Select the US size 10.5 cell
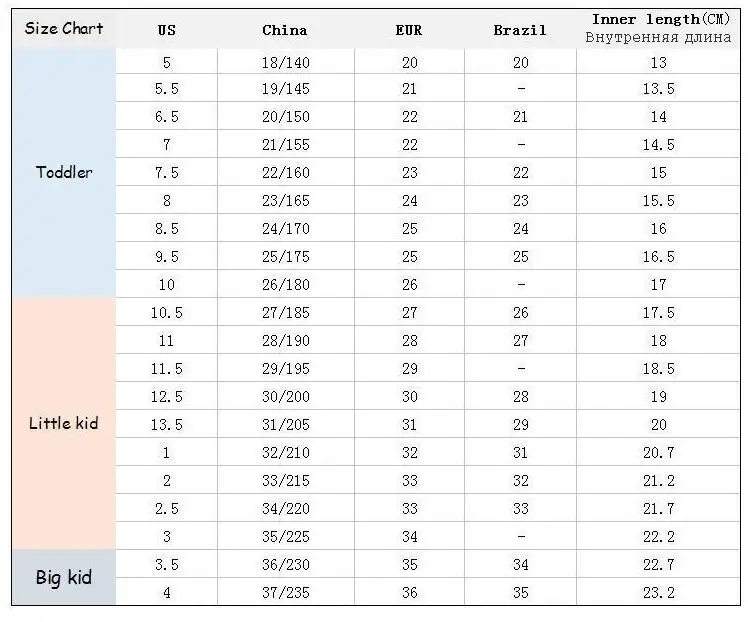The image size is (748, 622). coord(166,312)
